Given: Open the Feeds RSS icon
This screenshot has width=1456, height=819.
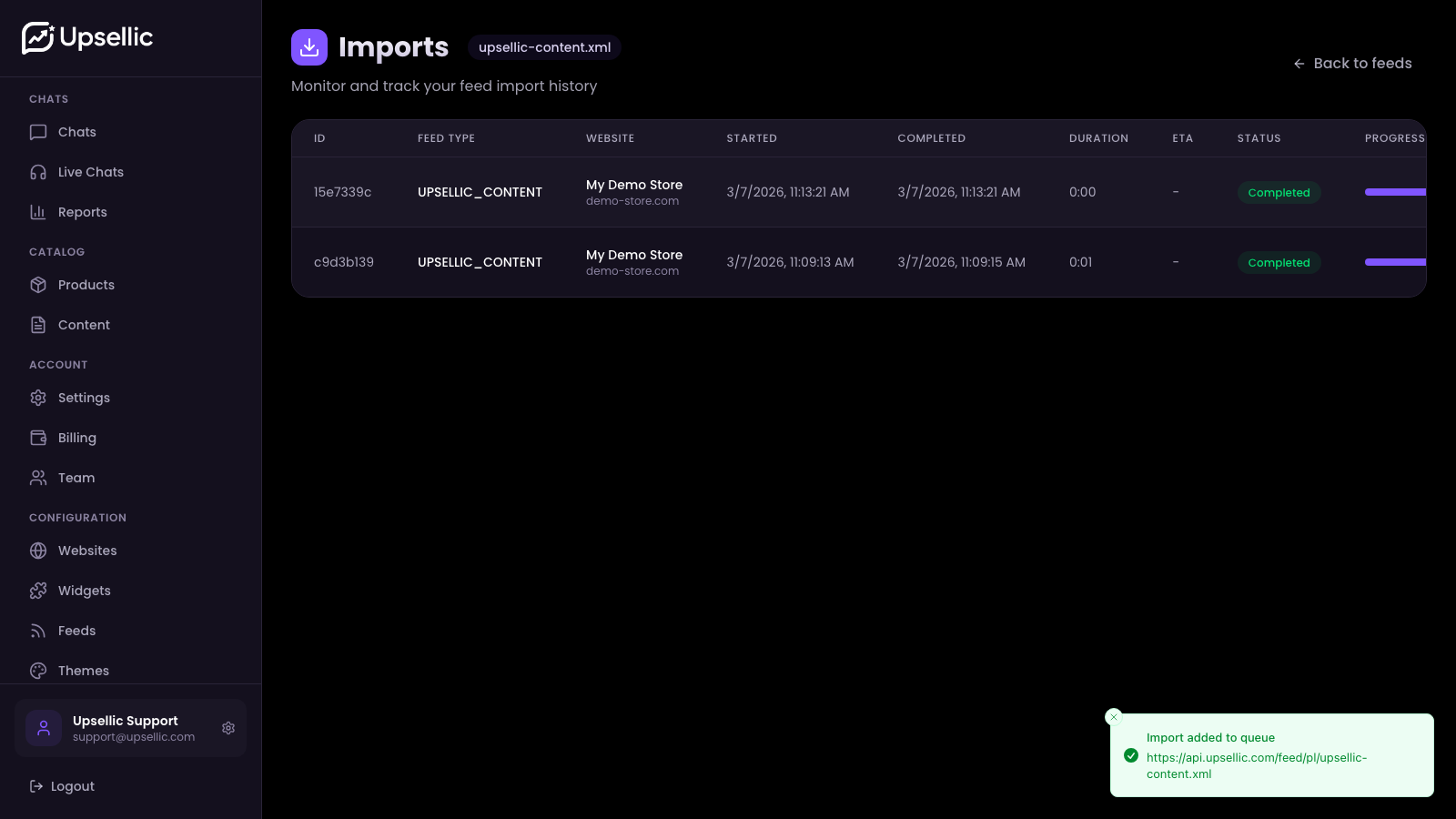Looking at the screenshot, I should [x=37, y=631].
